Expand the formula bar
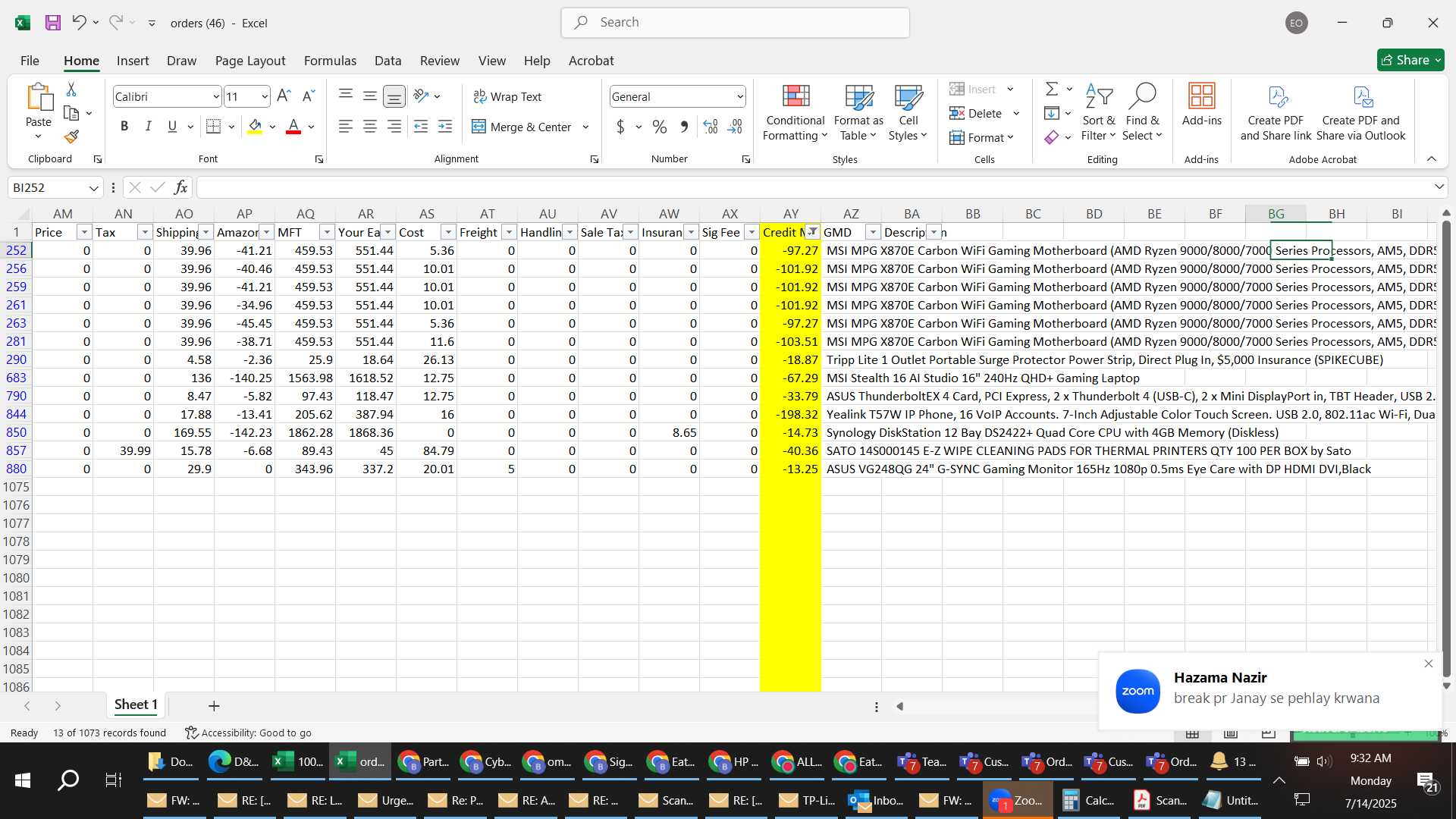Image resolution: width=1456 pixels, height=819 pixels. tap(1439, 187)
